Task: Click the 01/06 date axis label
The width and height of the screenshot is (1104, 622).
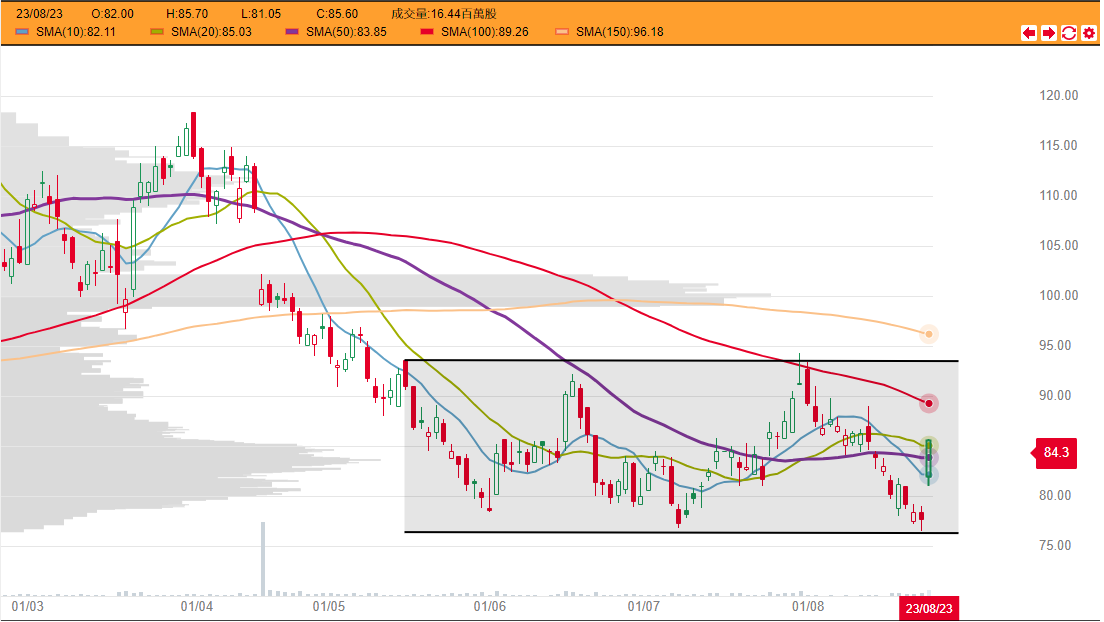Action: tap(489, 607)
